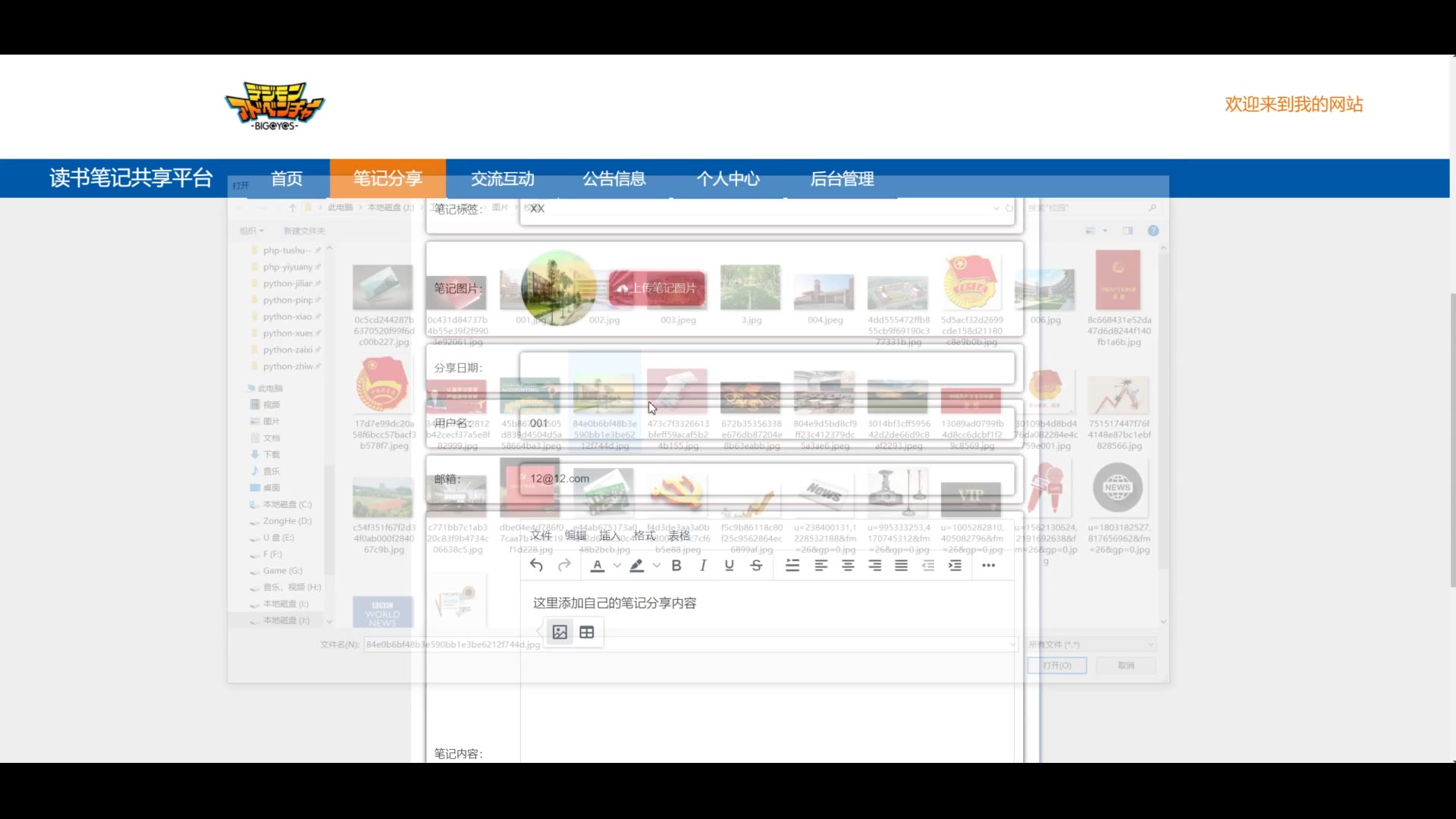Decrease indent in the editor toolbar

coord(928,566)
